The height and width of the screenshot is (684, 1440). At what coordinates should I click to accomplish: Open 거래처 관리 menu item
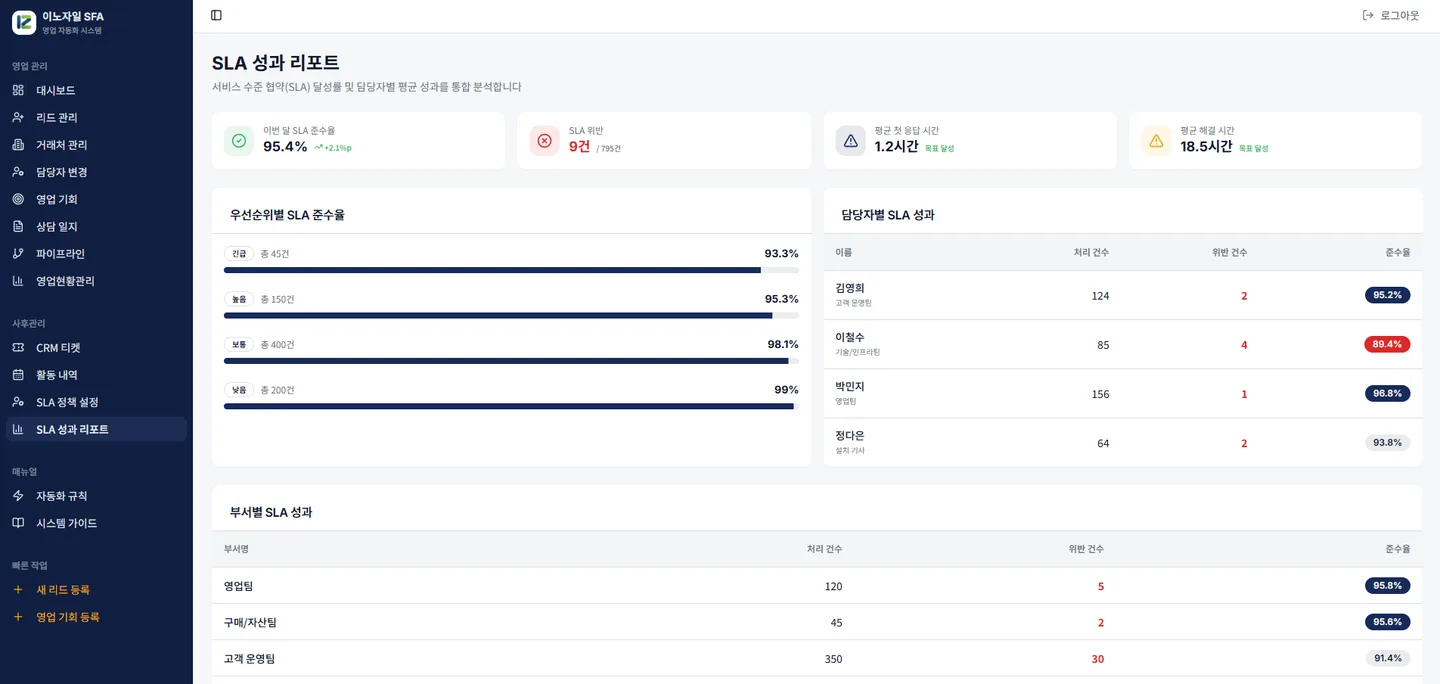(x=96, y=145)
